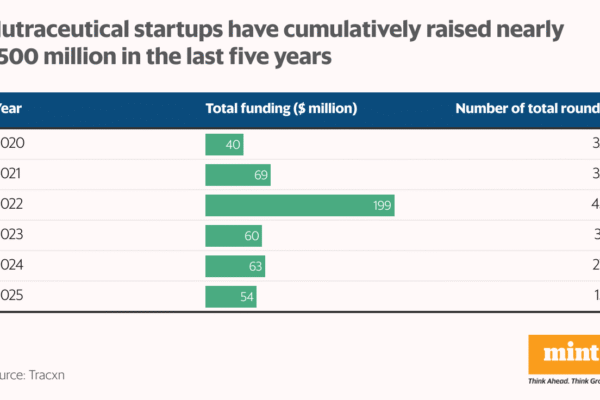Select the 2020 bar labeled 40
This screenshot has height=400, width=600.
pyautogui.click(x=224, y=145)
